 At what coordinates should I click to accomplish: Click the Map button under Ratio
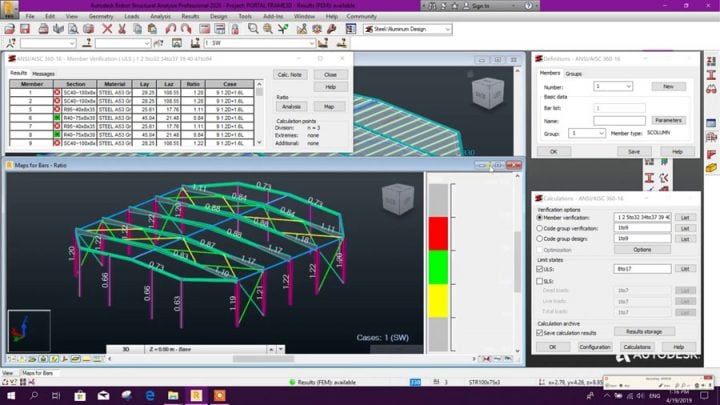(x=329, y=107)
